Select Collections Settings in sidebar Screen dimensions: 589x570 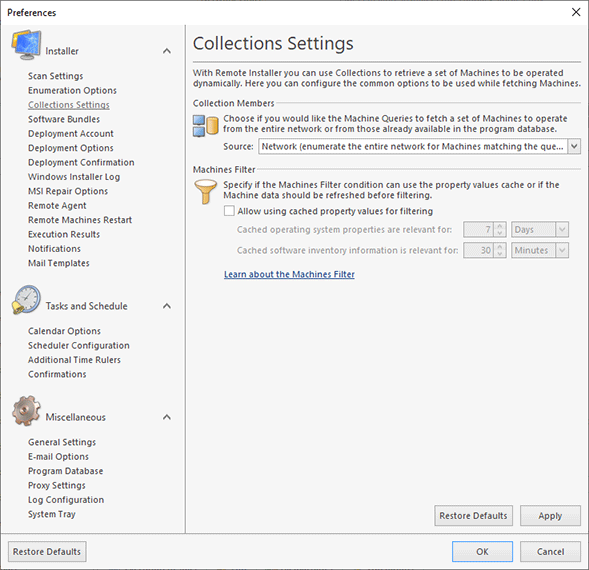click(69, 105)
